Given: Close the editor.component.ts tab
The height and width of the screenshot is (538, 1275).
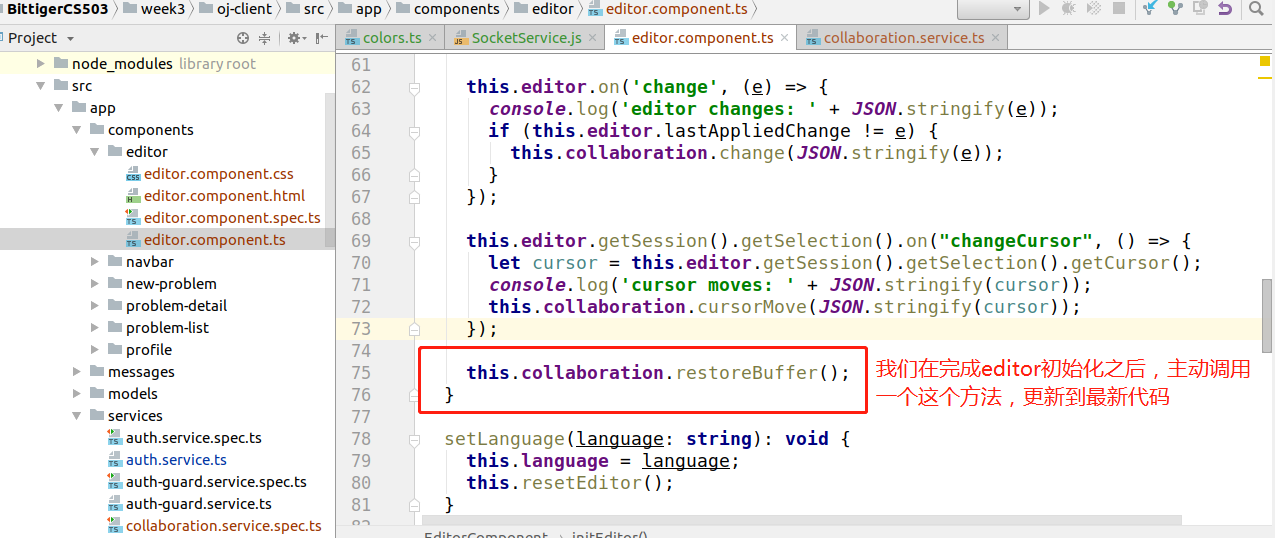Looking at the screenshot, I should [785, 38].
